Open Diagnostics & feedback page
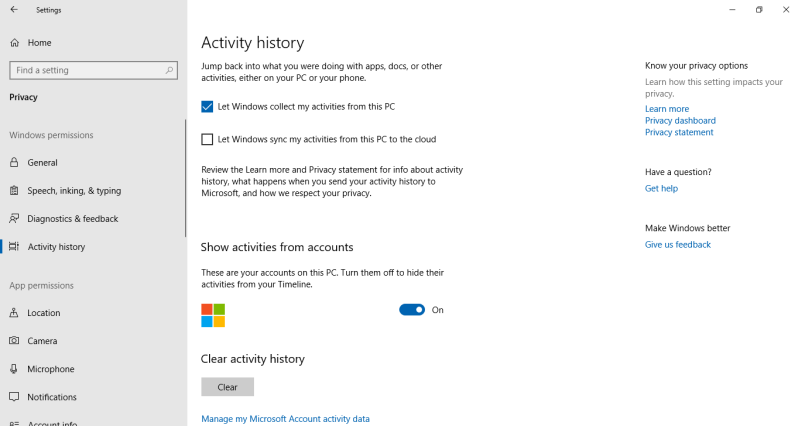Screen dimensions: 800x426 pos(72,219)
